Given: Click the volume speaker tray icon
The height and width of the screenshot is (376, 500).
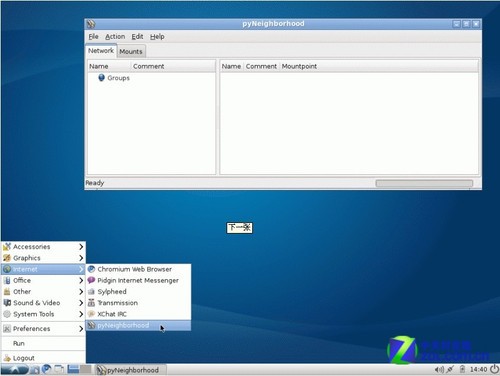Looking at the screenshot, I should (439, 369).
